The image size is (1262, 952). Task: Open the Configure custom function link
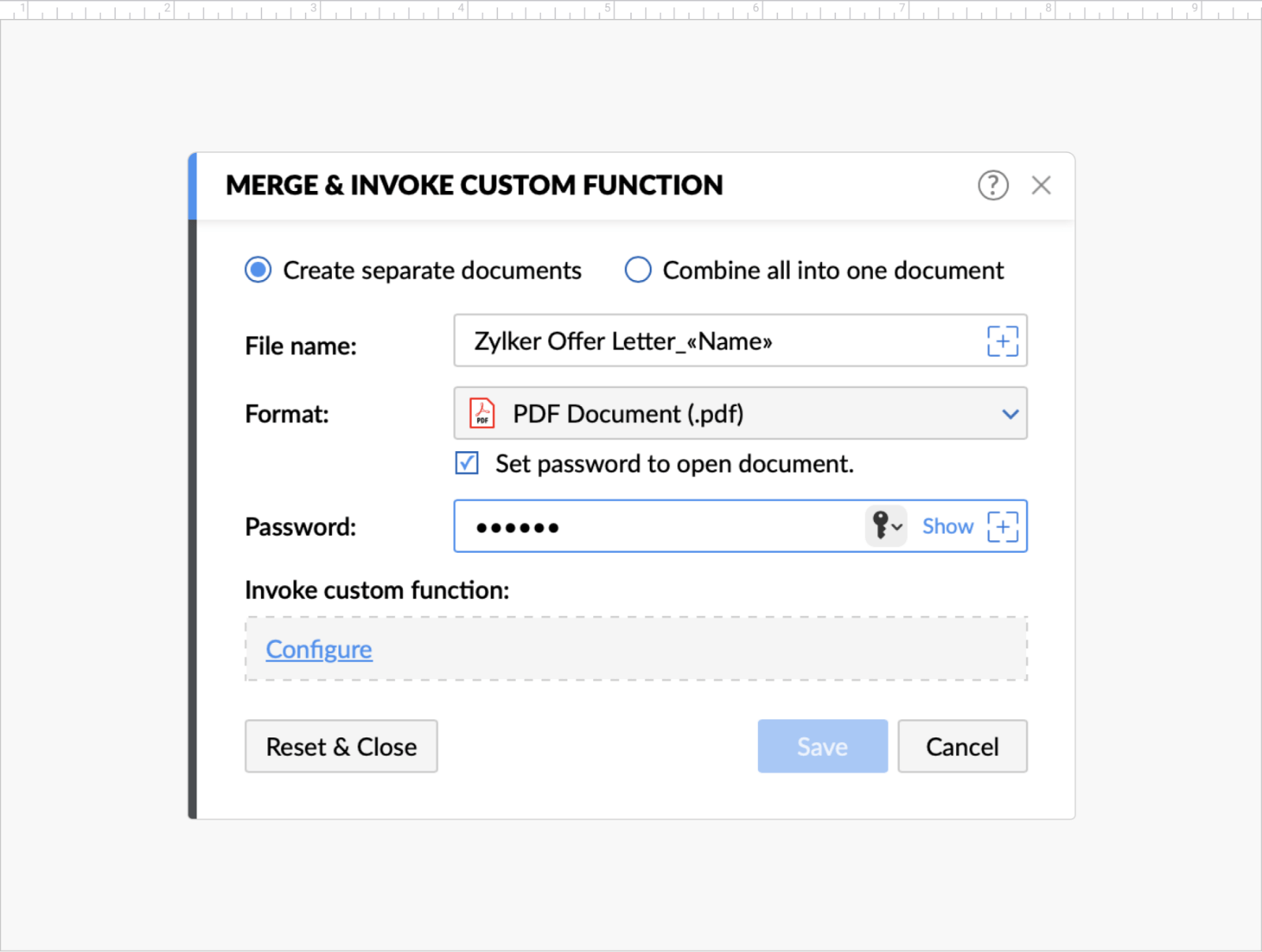[319, 649]
